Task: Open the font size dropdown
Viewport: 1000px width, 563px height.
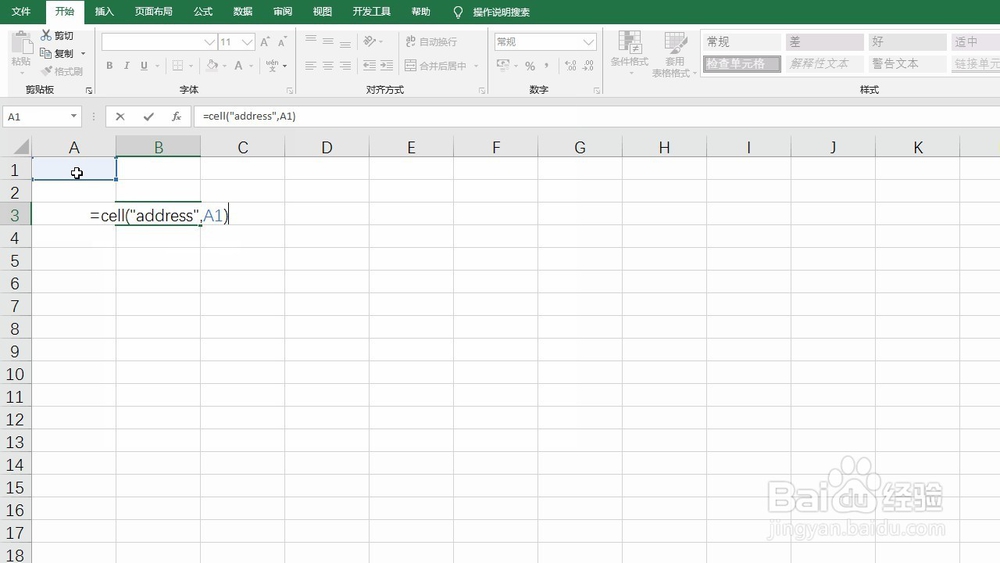Action: (247, 42)
